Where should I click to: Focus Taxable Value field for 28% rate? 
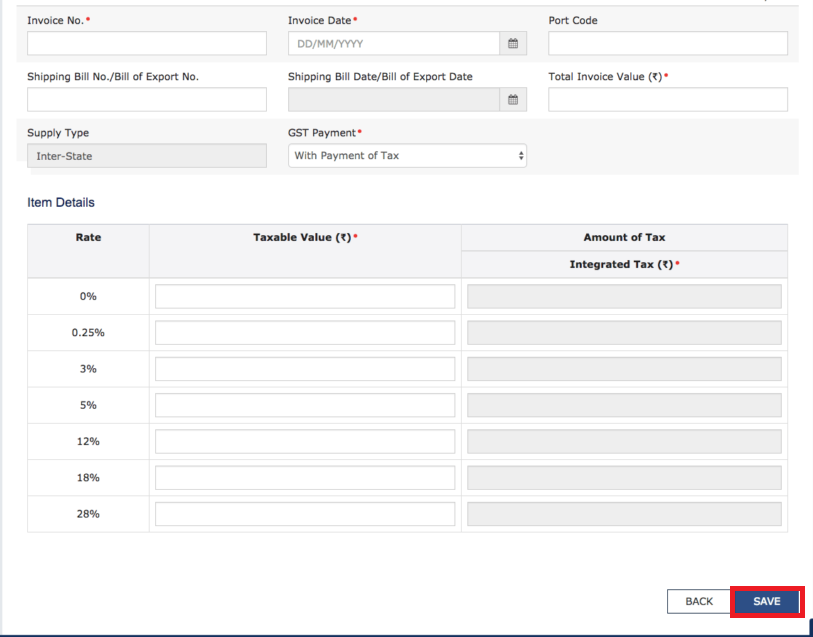coord(305,514)
